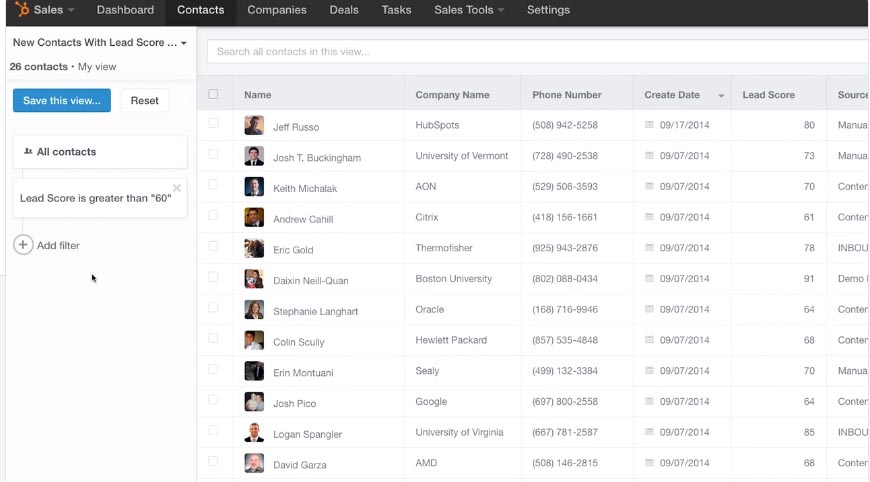Image resolution: width=870 pixels, height=482 pixels.
Task: Open Josh T. Buckingham's avatar photo
Action: pos(254,156)
